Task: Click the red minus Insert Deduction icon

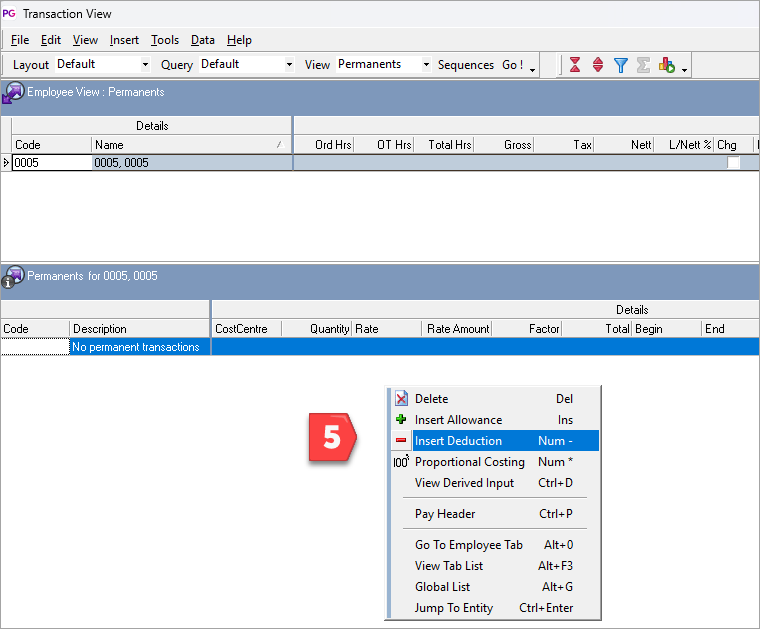Action: [x=401, y=441]
